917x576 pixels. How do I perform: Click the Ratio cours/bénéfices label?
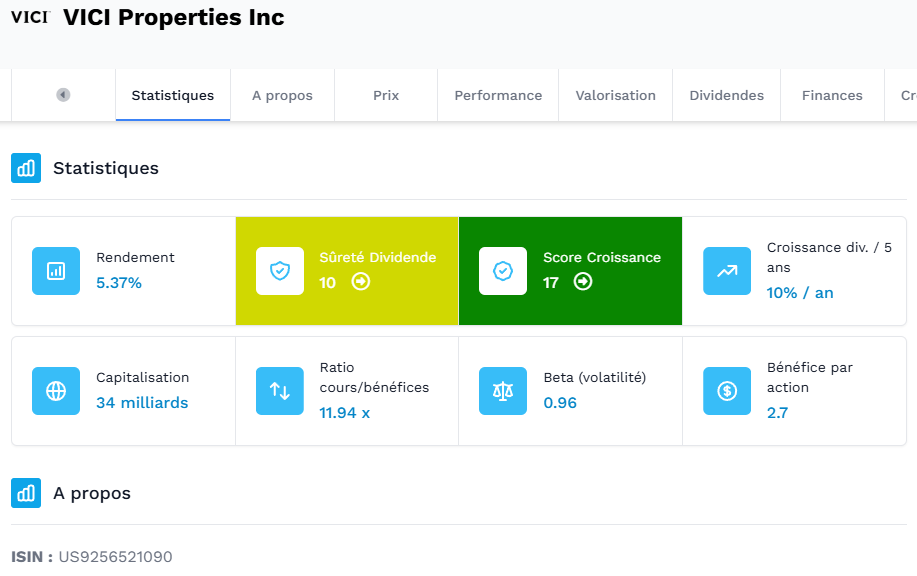click(x=374, y=377)
